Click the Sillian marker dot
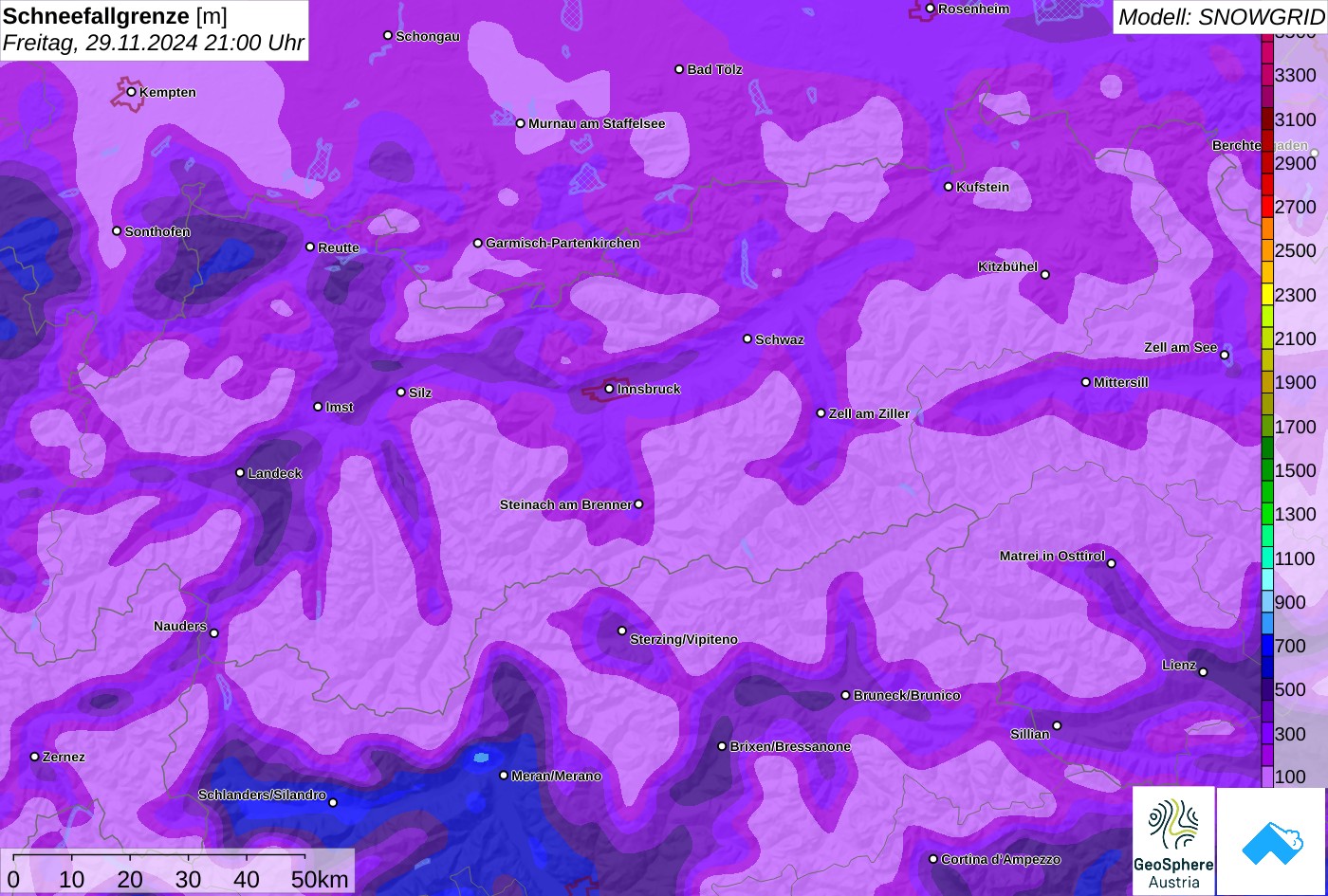This screenshot has height=896, width=1328. point(1057,726)
